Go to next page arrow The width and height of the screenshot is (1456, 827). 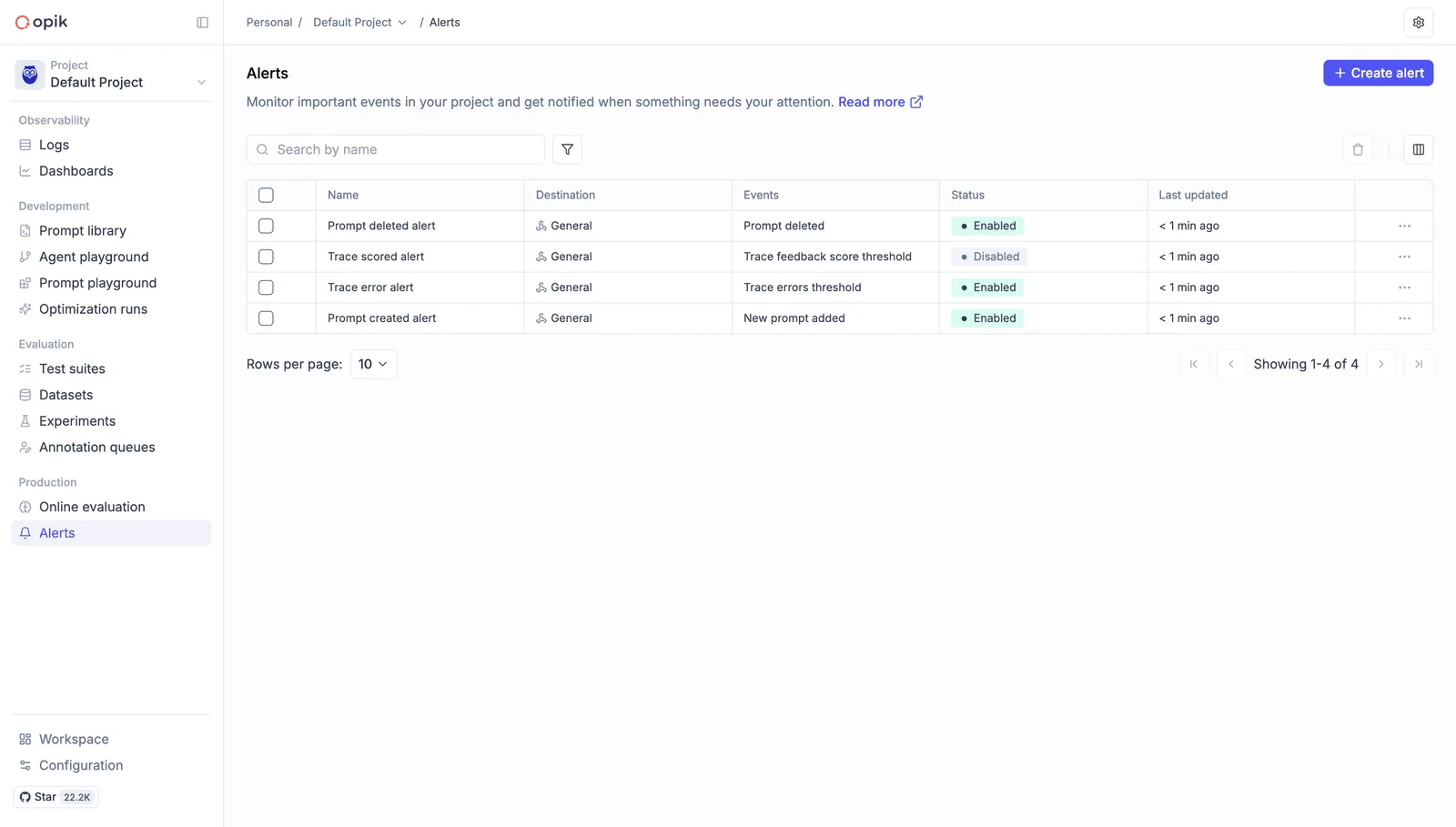point(1380,364)
